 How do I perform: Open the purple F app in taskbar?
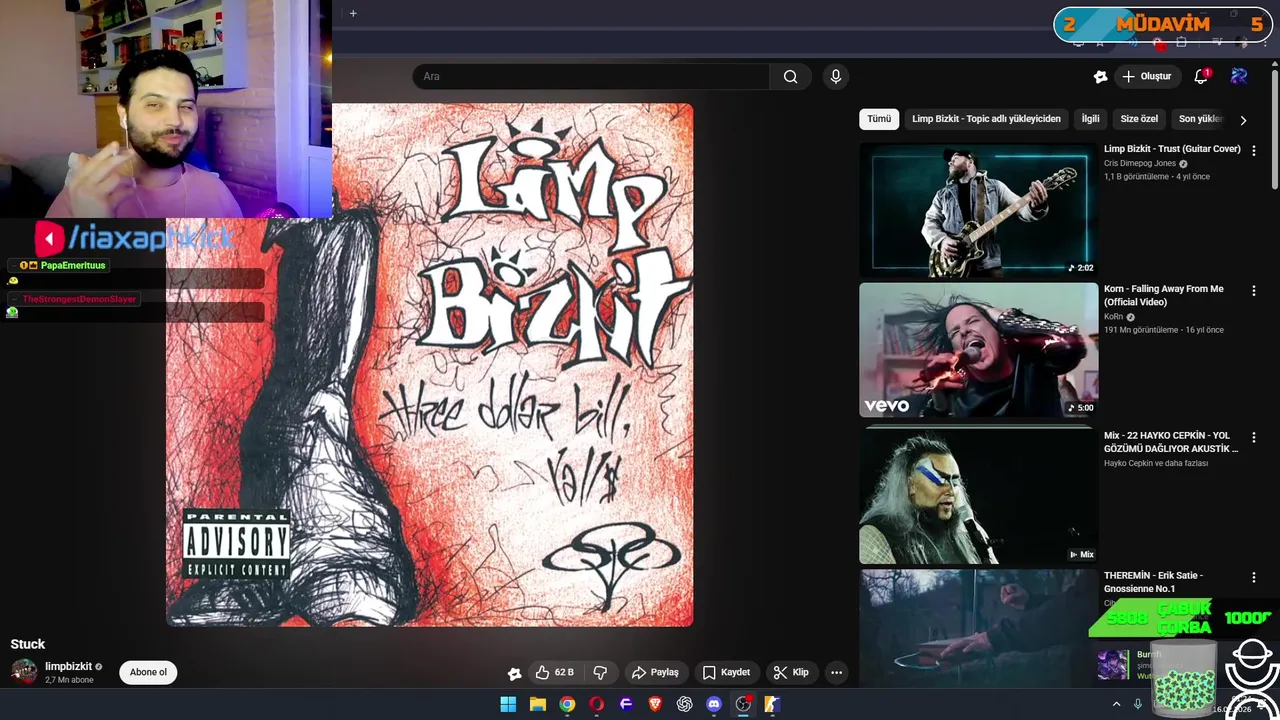(x=626, y=704)
